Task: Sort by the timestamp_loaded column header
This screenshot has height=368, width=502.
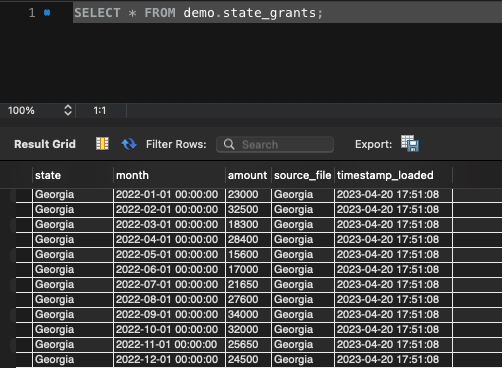Action: (x=393, y=175)
